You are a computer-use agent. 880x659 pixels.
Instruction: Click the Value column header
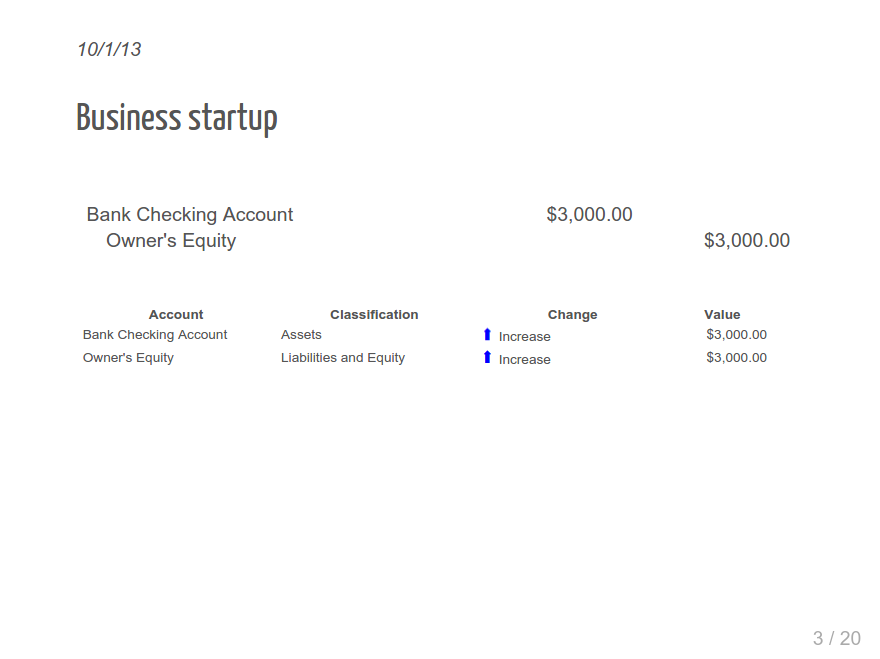click(722, 314)
